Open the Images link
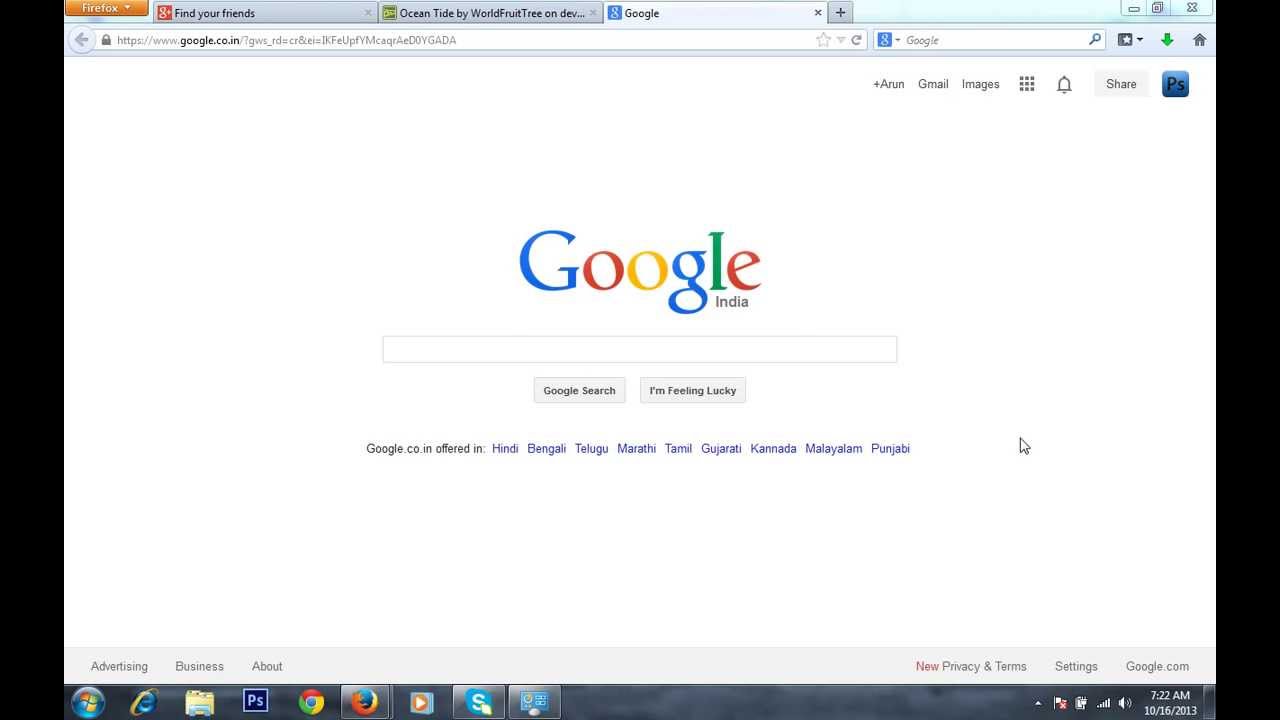Screen dimensions: 1280x720 point(980,84)
